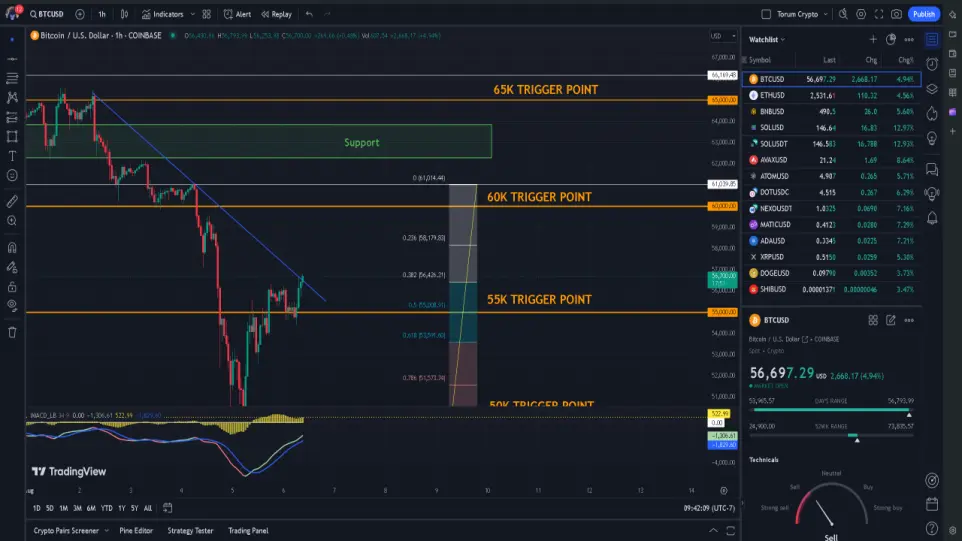This screenshot has width=962, height=541.
Task: Open the Alerts clock icon in the right sidebar
Action: [932, 64]
